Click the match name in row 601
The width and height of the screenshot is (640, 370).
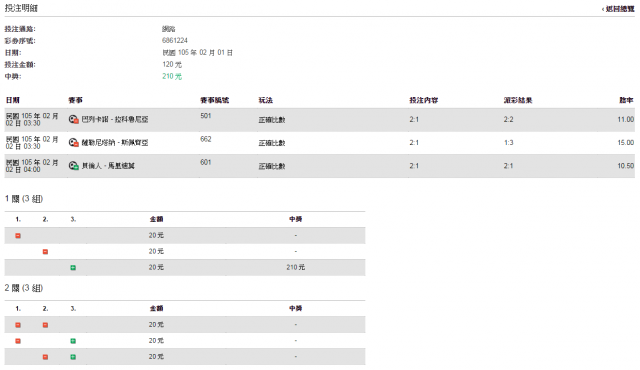(x=108, y=166)
